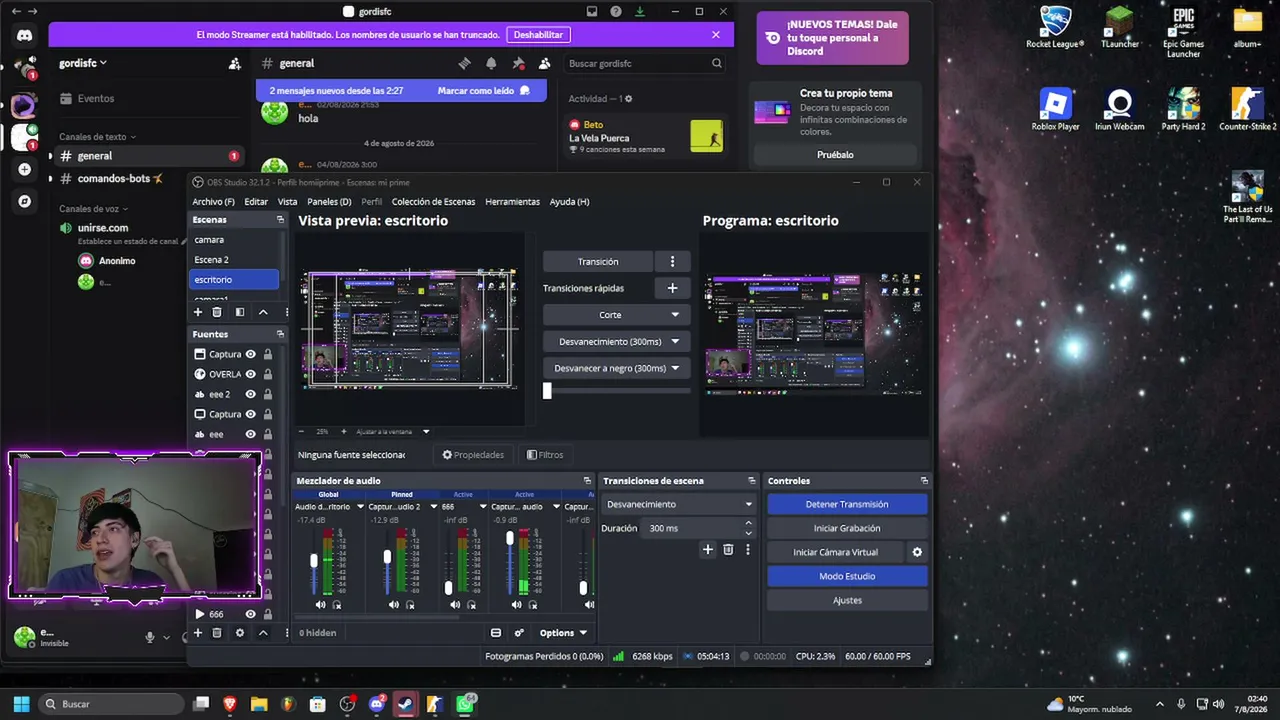Open Paneles (D) menu in OBS
This screenshot has height=720, width=1280.
click(x=329, y=202)
